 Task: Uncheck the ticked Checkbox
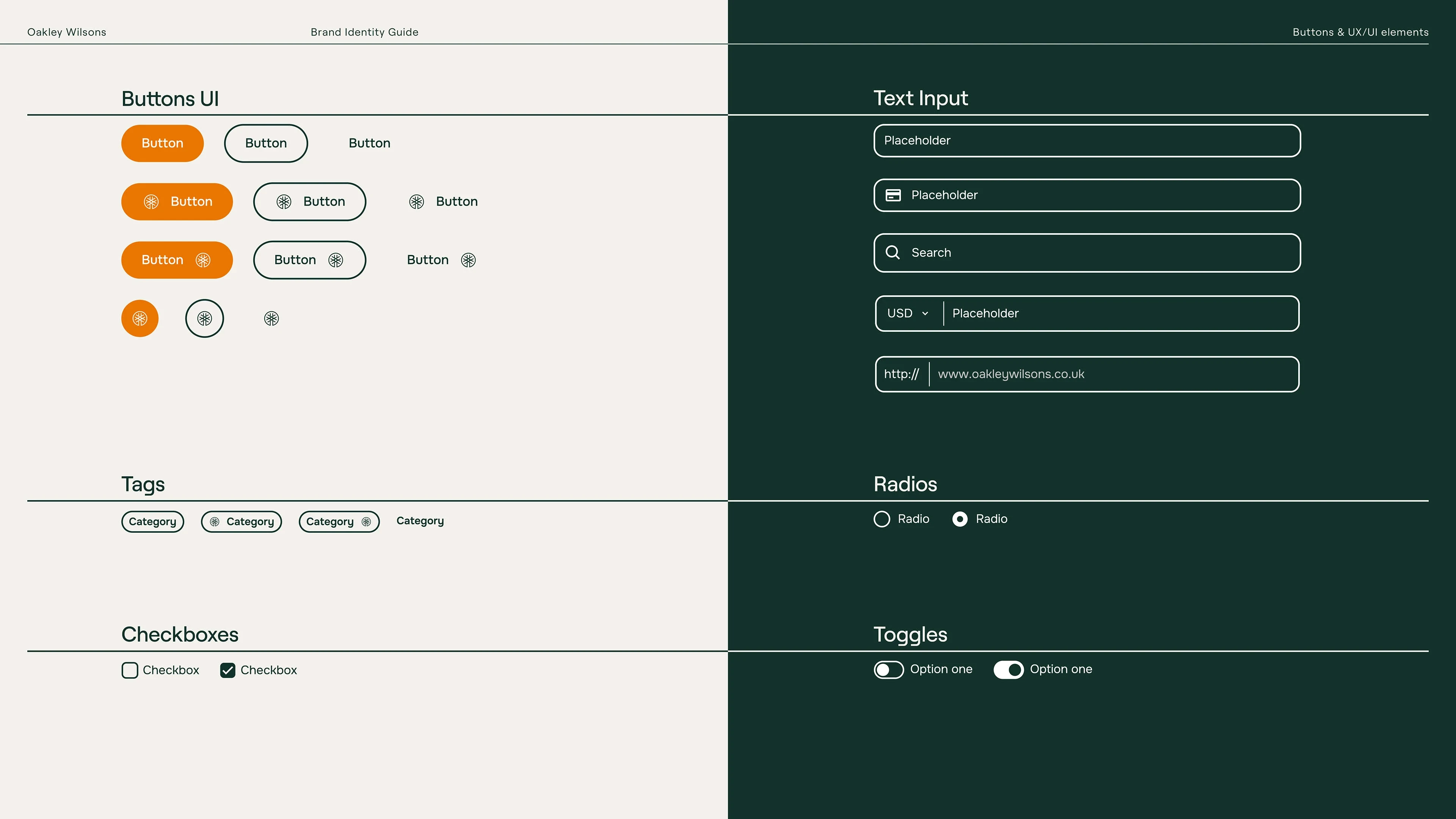pos(228,670)
